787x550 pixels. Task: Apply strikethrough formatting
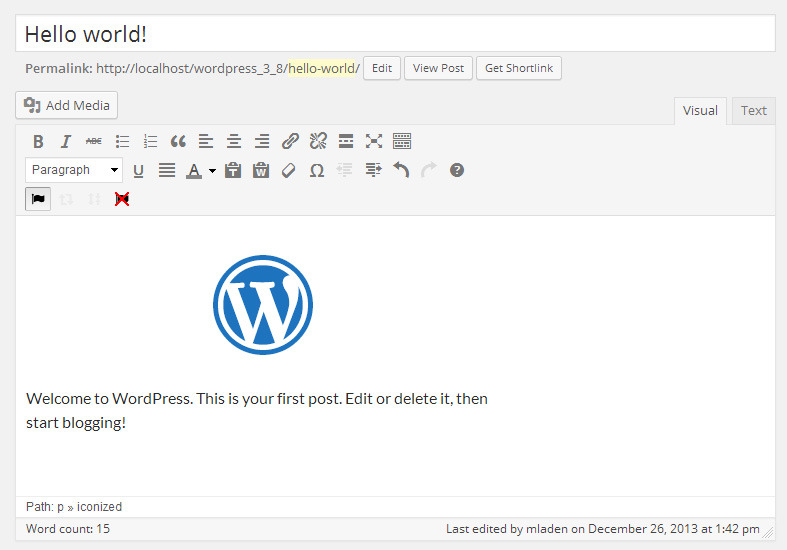(94, 142)
